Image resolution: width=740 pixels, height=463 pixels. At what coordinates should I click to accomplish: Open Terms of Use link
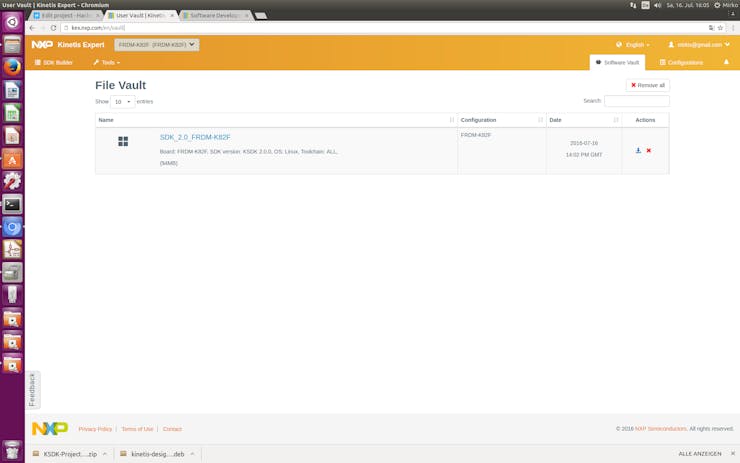(x=137, y=429)
